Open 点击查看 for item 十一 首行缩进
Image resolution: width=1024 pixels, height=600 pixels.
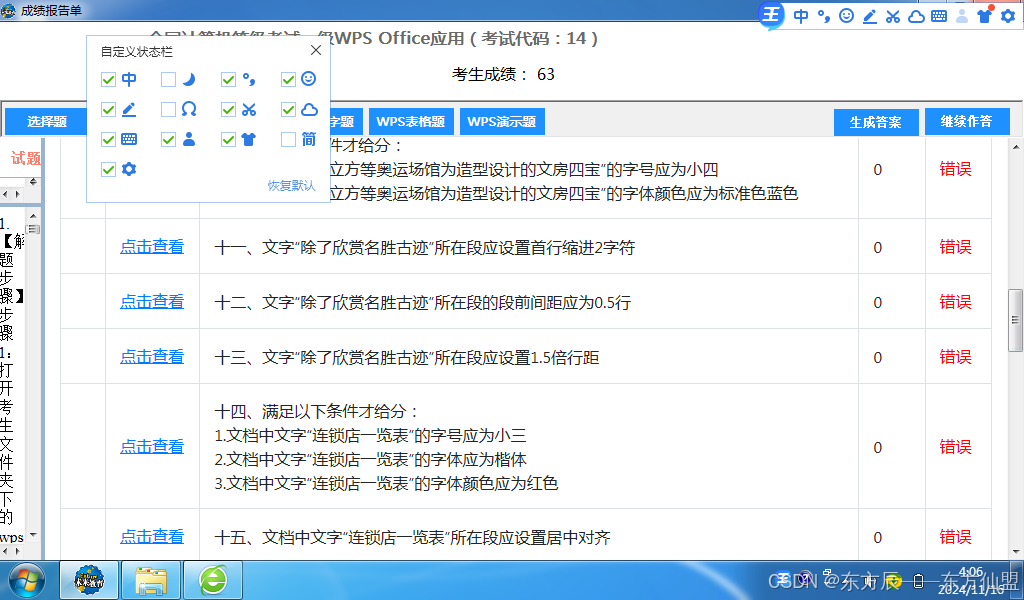pyautogui.click(x=152, y=247)
